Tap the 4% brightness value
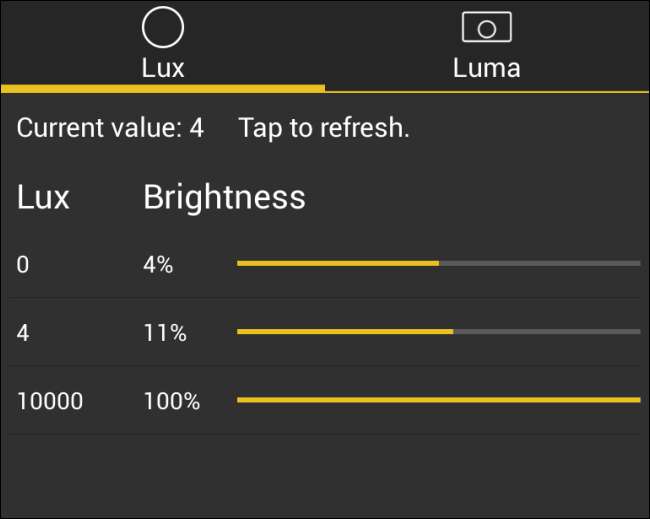Image resolution: width=650 pixels, height=519 pixels. pyautogui.click(x=158, y=265)
